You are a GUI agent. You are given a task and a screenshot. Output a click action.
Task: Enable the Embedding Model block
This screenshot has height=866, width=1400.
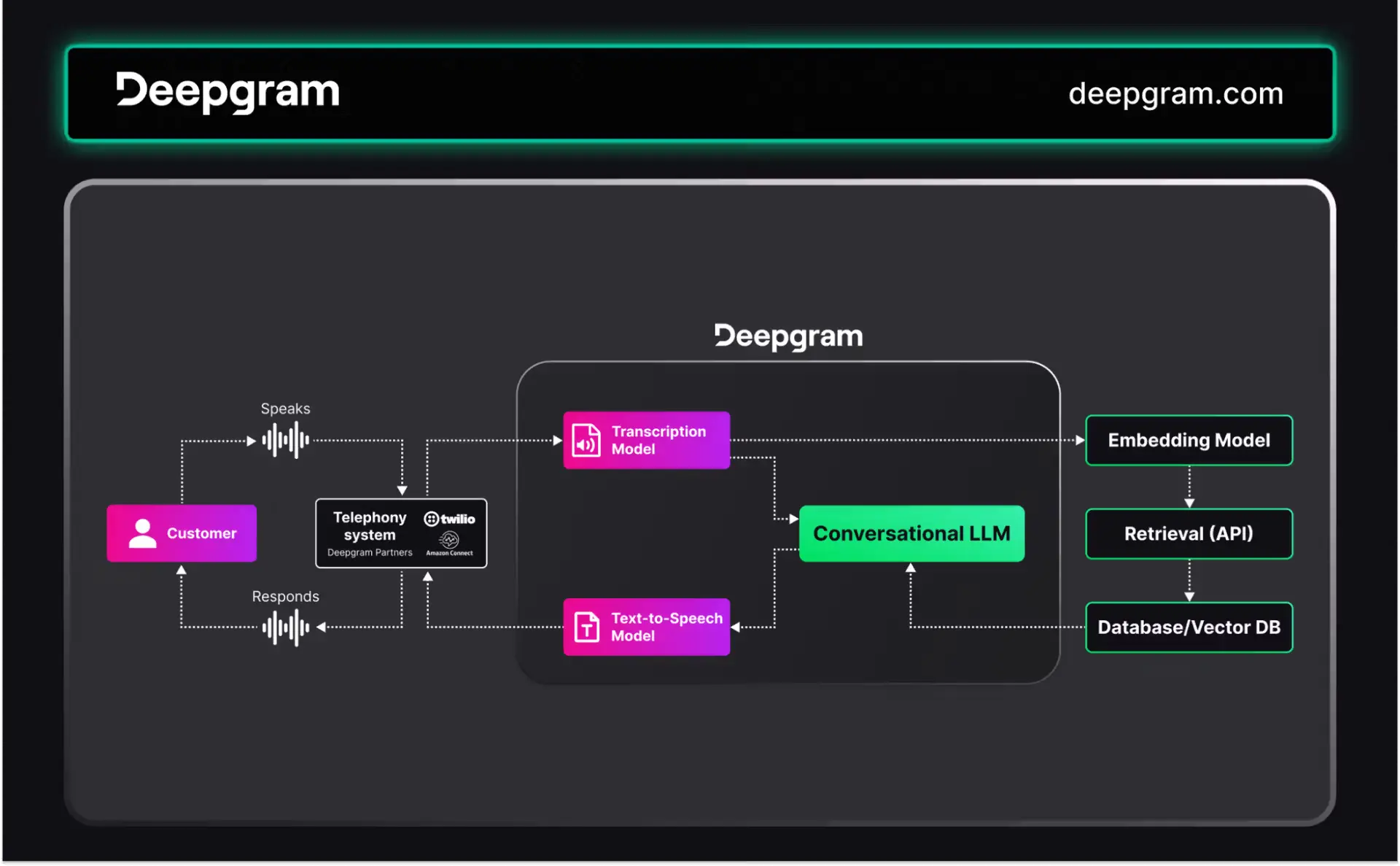(1189, 440)
